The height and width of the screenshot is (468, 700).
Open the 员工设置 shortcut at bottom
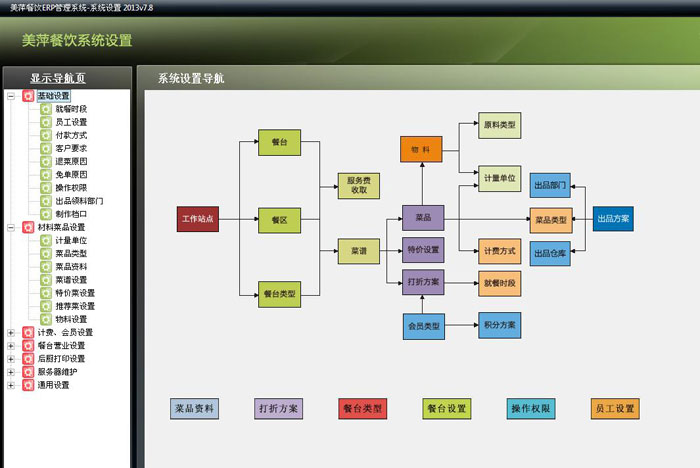click(x=615, y=408)
